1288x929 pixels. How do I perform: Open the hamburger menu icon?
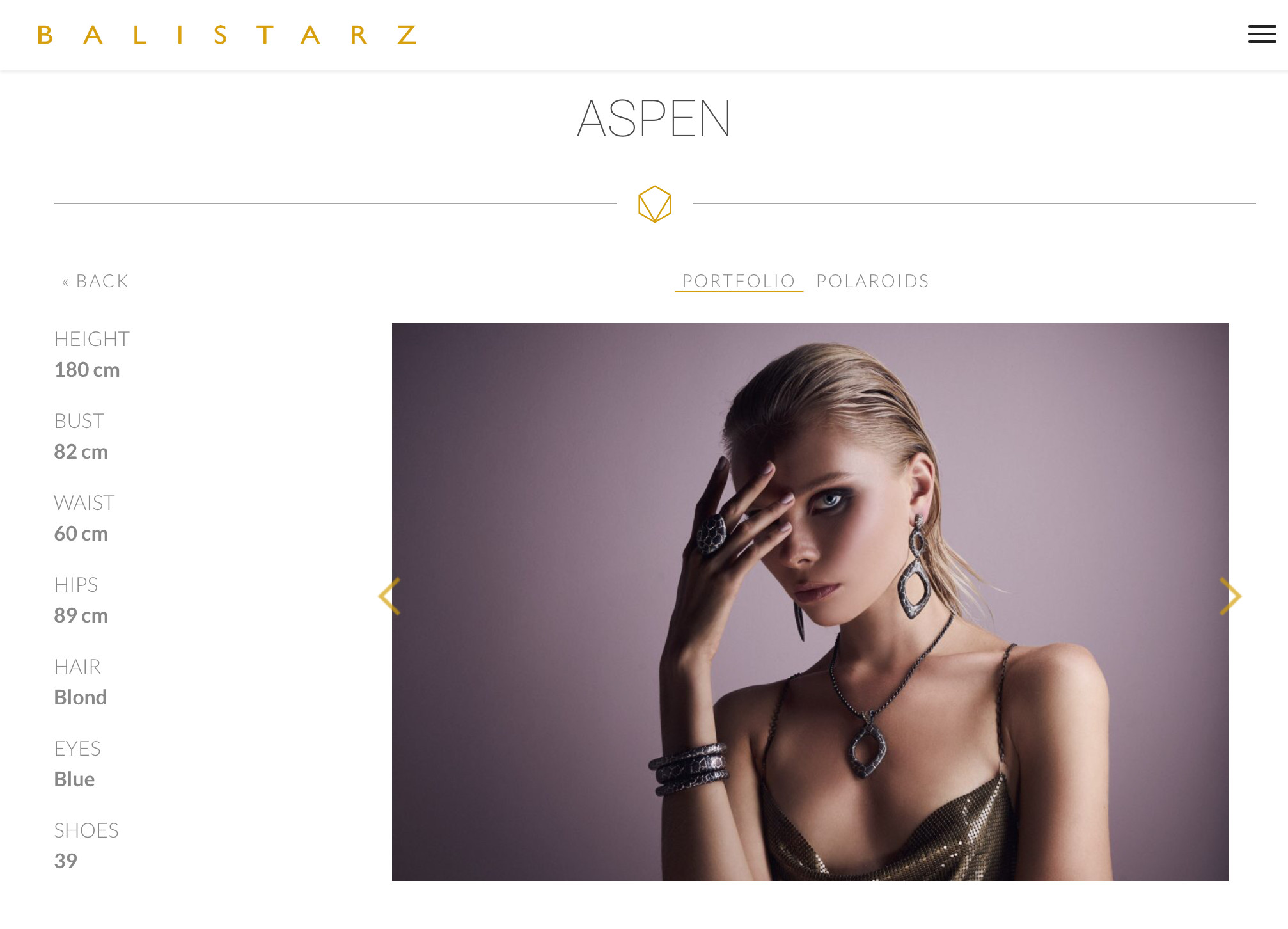click(x=1262, y=34)
